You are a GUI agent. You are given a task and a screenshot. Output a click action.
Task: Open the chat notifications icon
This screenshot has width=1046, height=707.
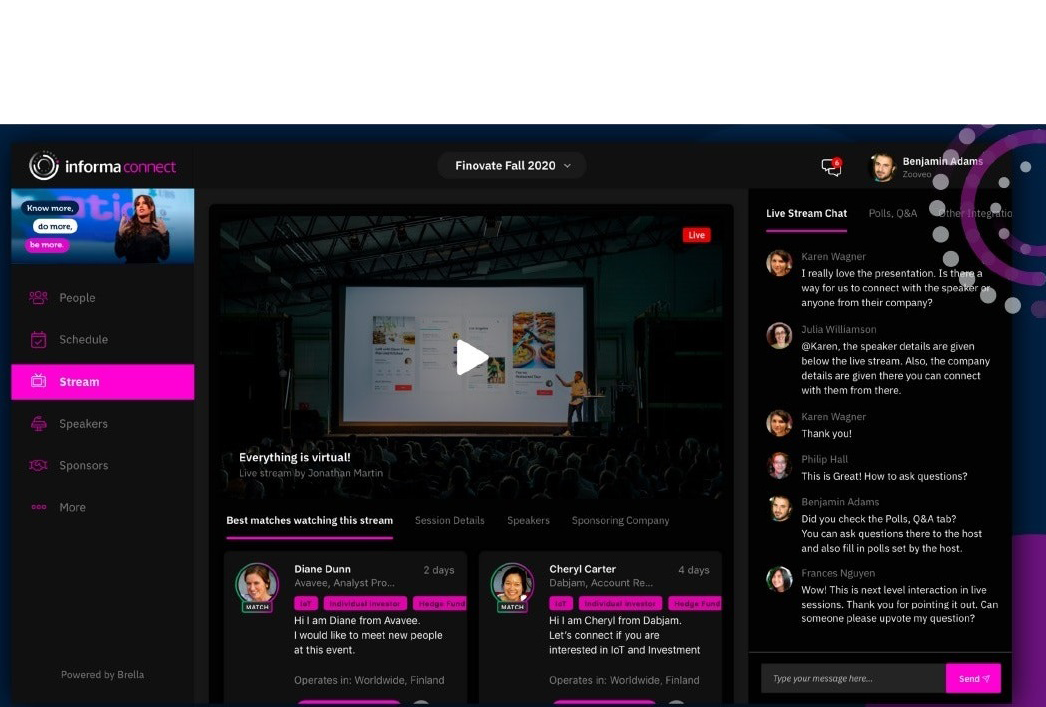pos(831,167)
